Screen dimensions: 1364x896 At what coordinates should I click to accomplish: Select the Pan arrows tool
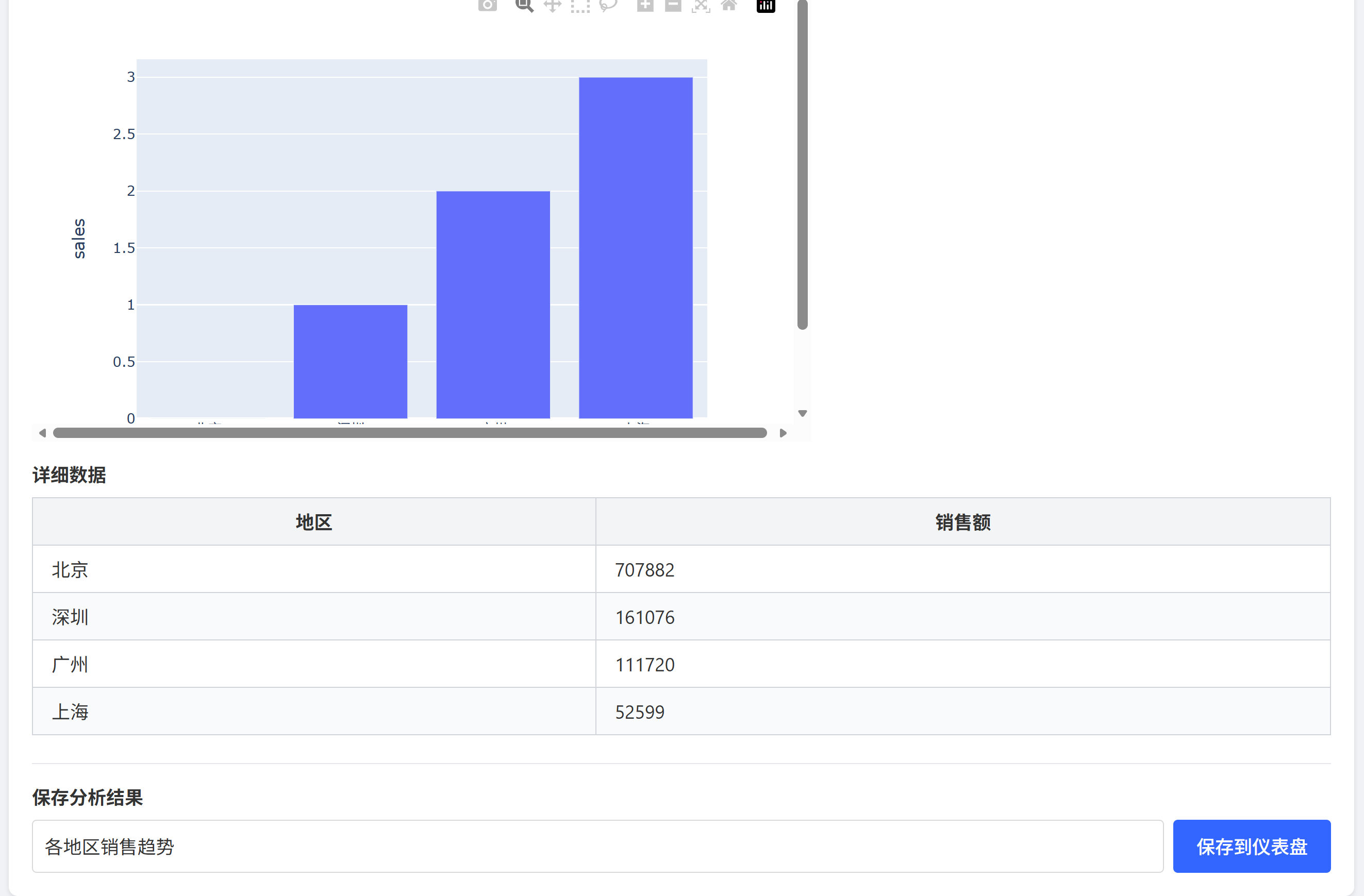point(552,6)
